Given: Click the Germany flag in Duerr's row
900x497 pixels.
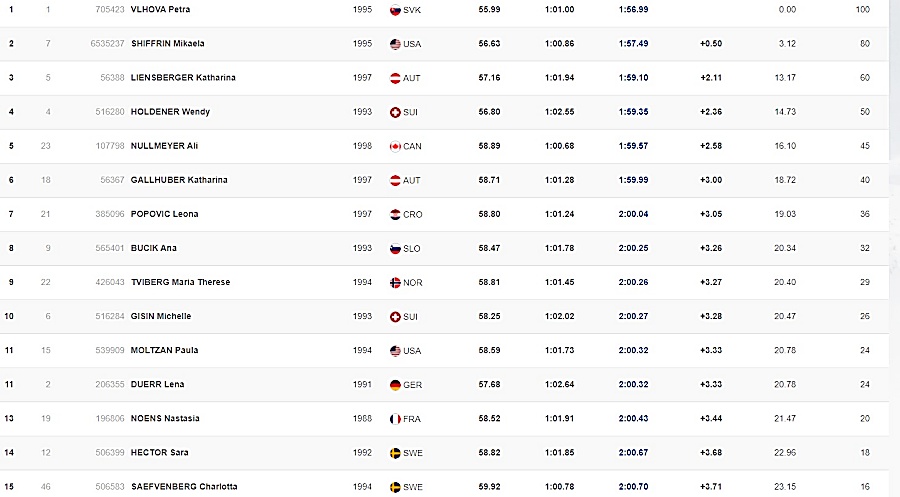Looking at the screenshot, I should pos(395,385).
